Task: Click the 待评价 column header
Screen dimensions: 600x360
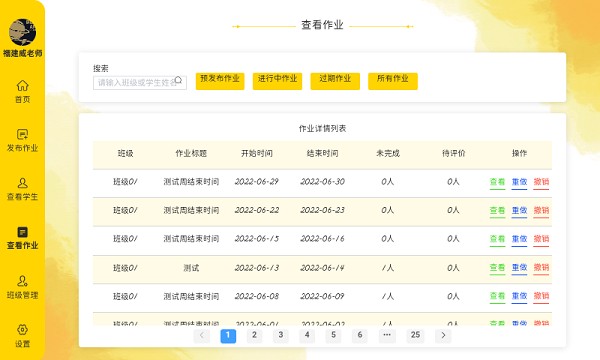Action: pos(454,153)
